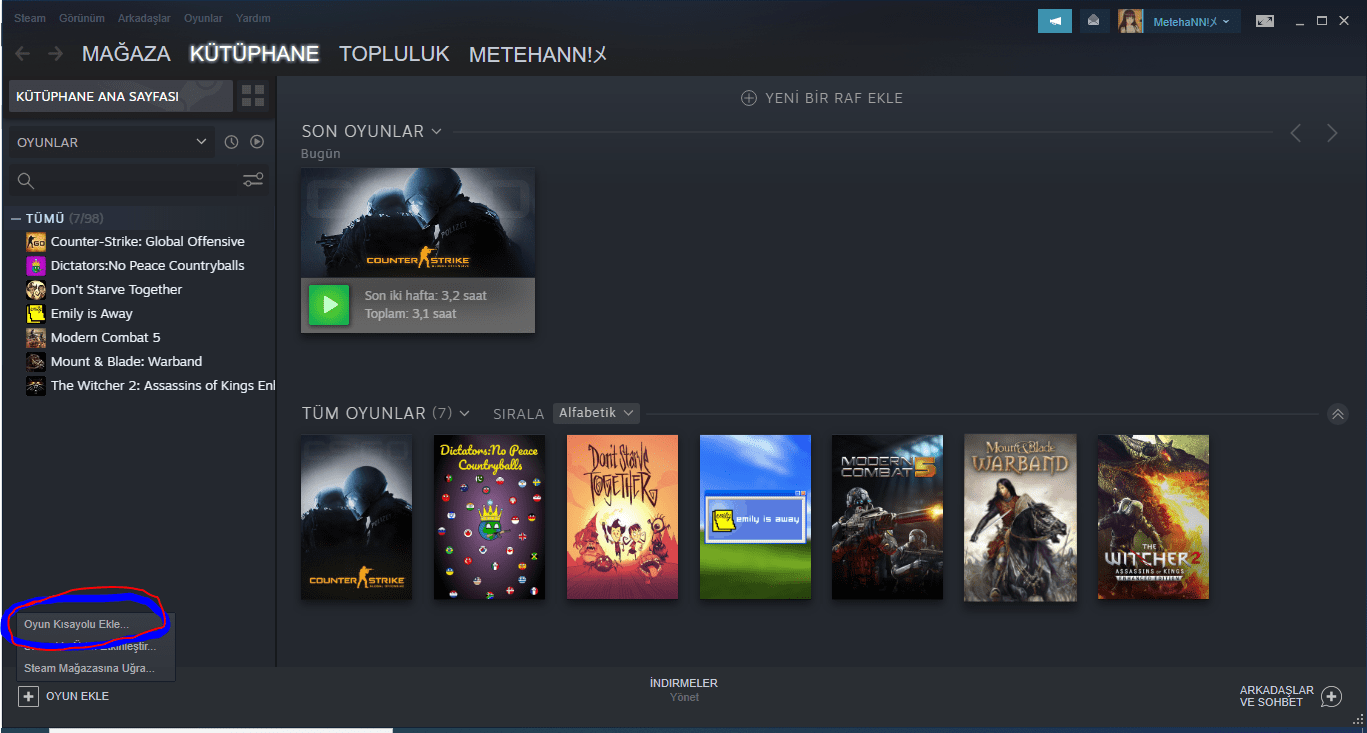Screen dimensions: 1367x733
Task: Switch to the grid collections view icon
Action: 253,96
